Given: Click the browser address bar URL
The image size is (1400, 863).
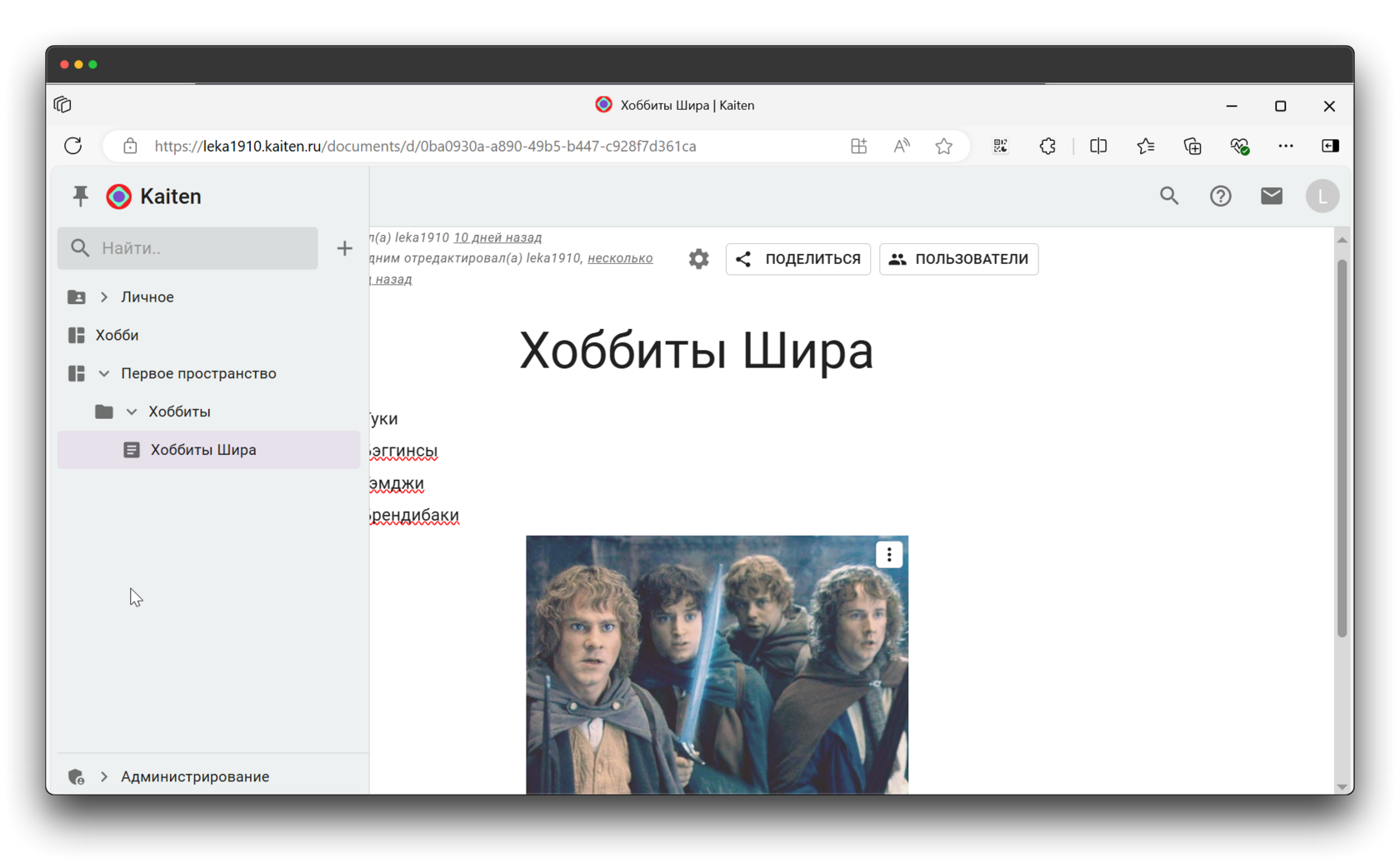Looking at the screenshot, I should 425,146.
